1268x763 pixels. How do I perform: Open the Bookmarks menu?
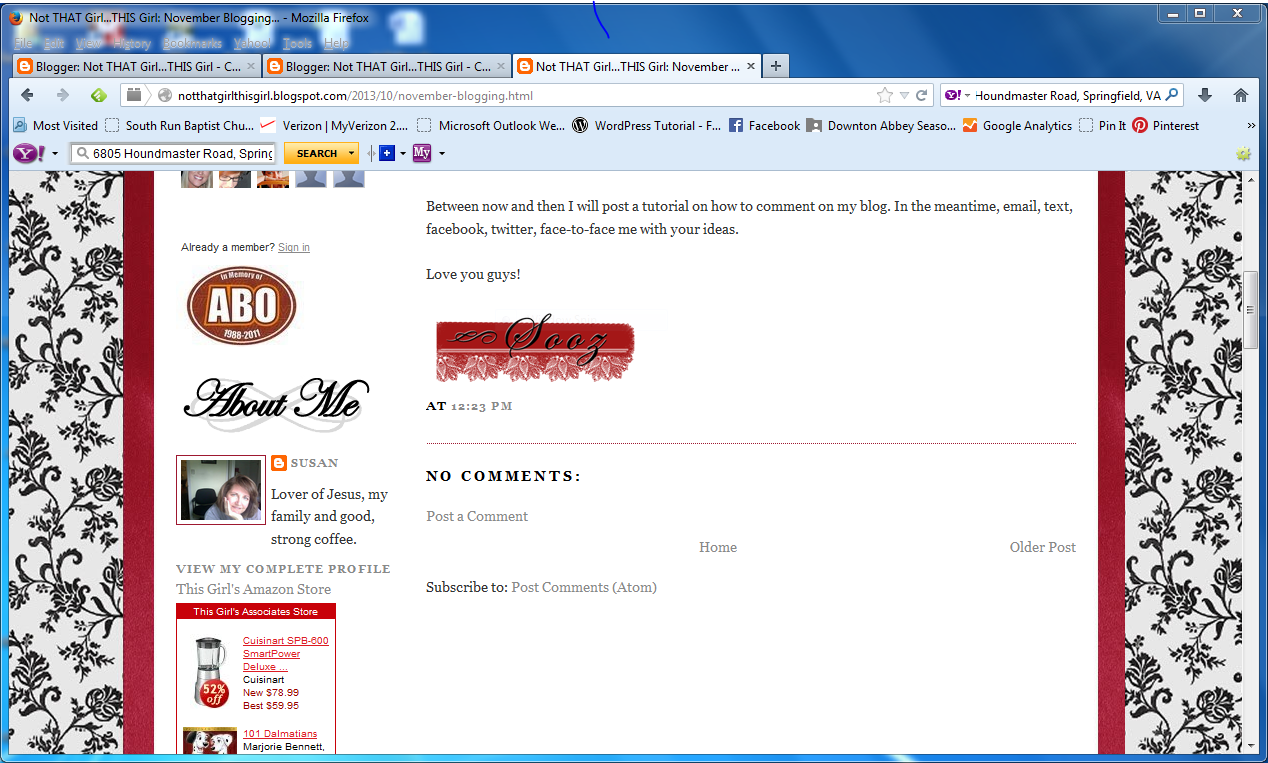[x=192, y=44]
